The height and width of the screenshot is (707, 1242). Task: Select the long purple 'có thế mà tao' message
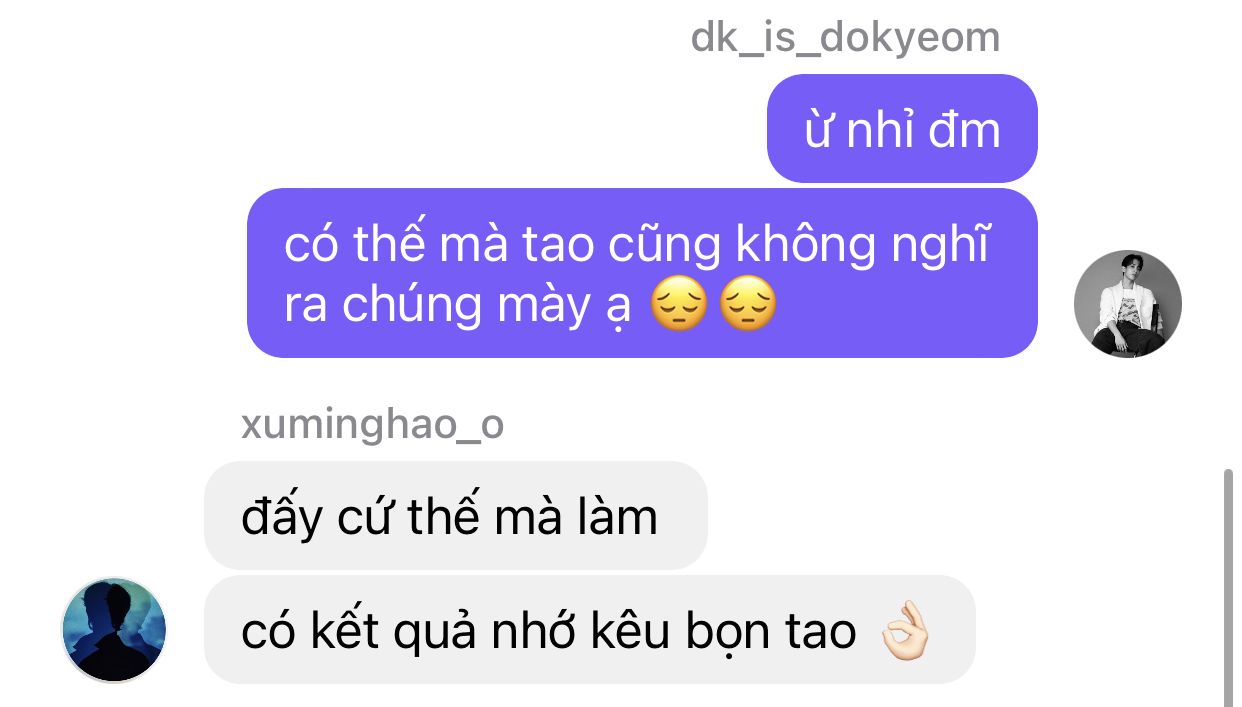642,273
